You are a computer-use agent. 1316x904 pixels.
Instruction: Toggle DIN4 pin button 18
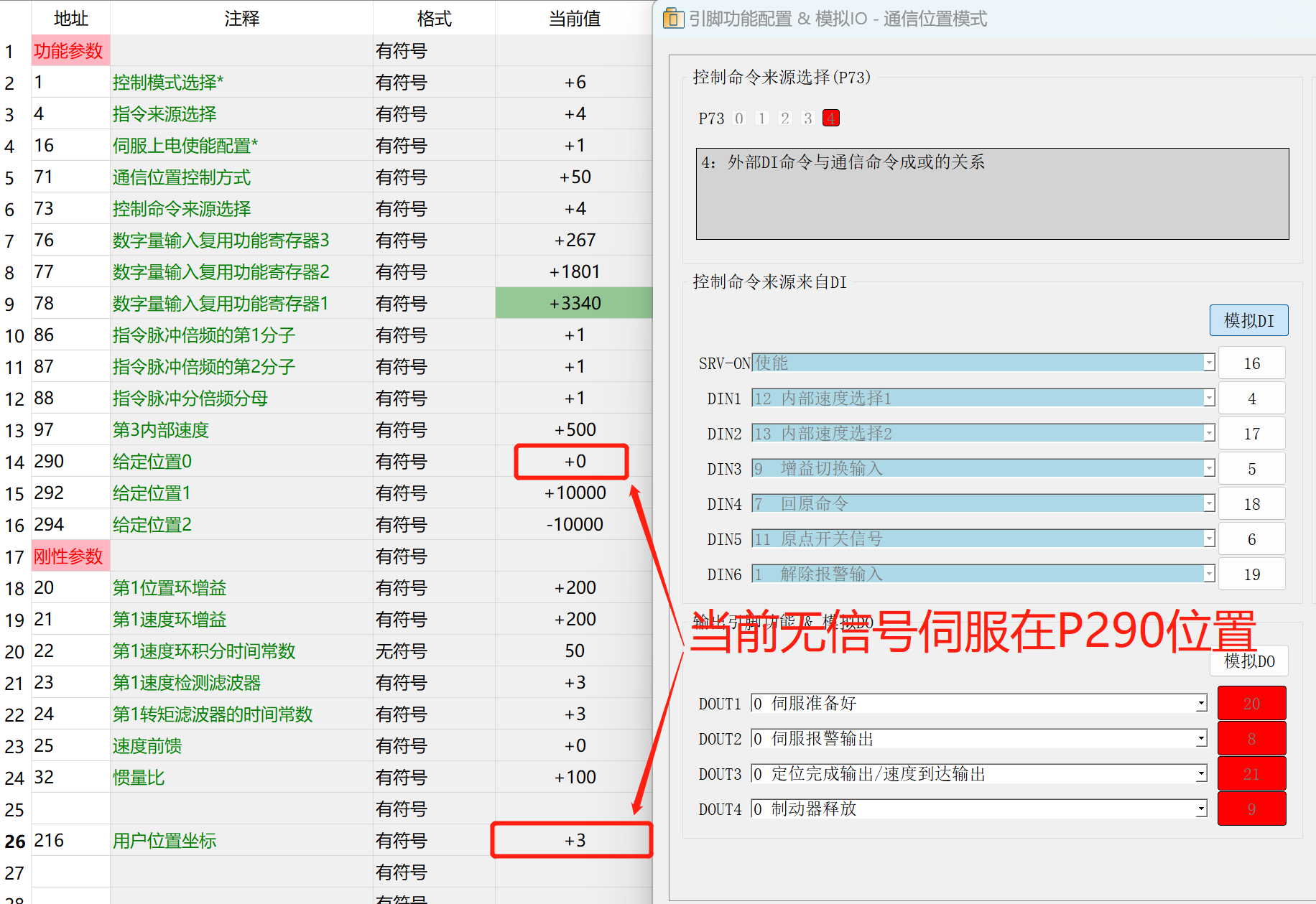1252,504
